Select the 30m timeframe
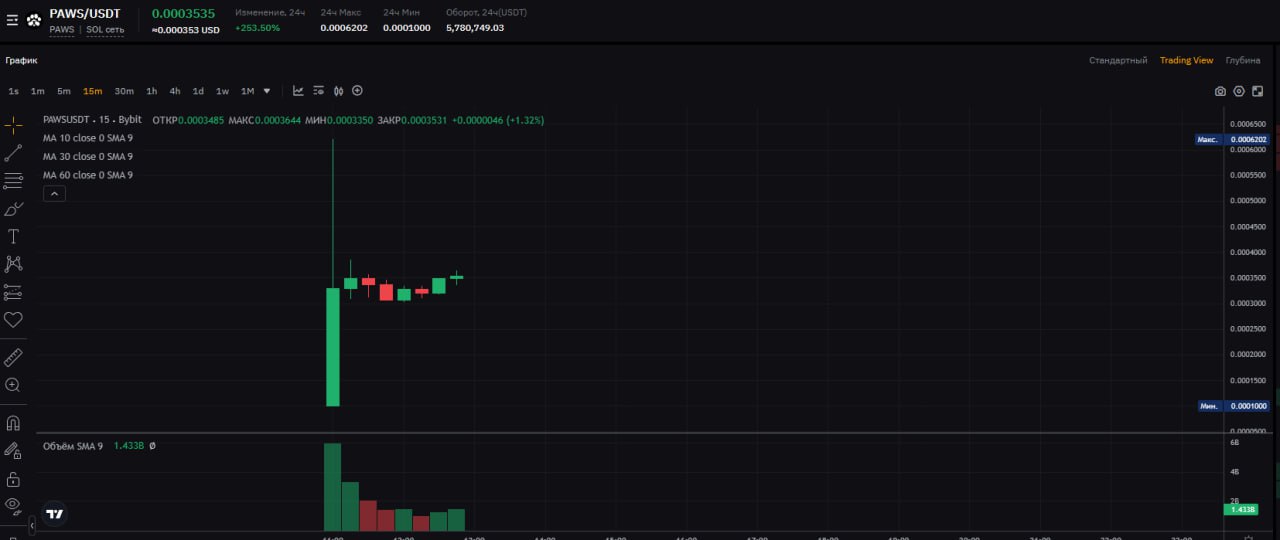The width and height of the screenshot is (1280, 540). (x=124, y=91)
